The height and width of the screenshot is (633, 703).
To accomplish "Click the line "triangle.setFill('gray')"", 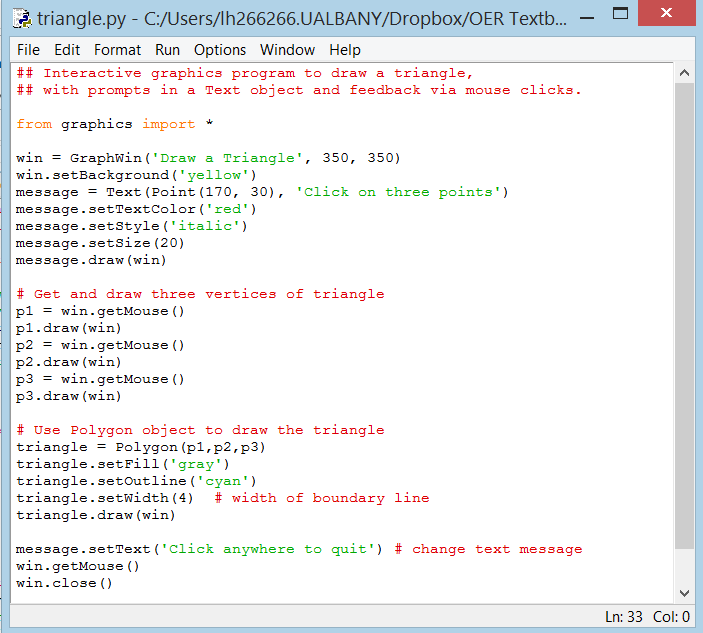I will pos(122,464).
